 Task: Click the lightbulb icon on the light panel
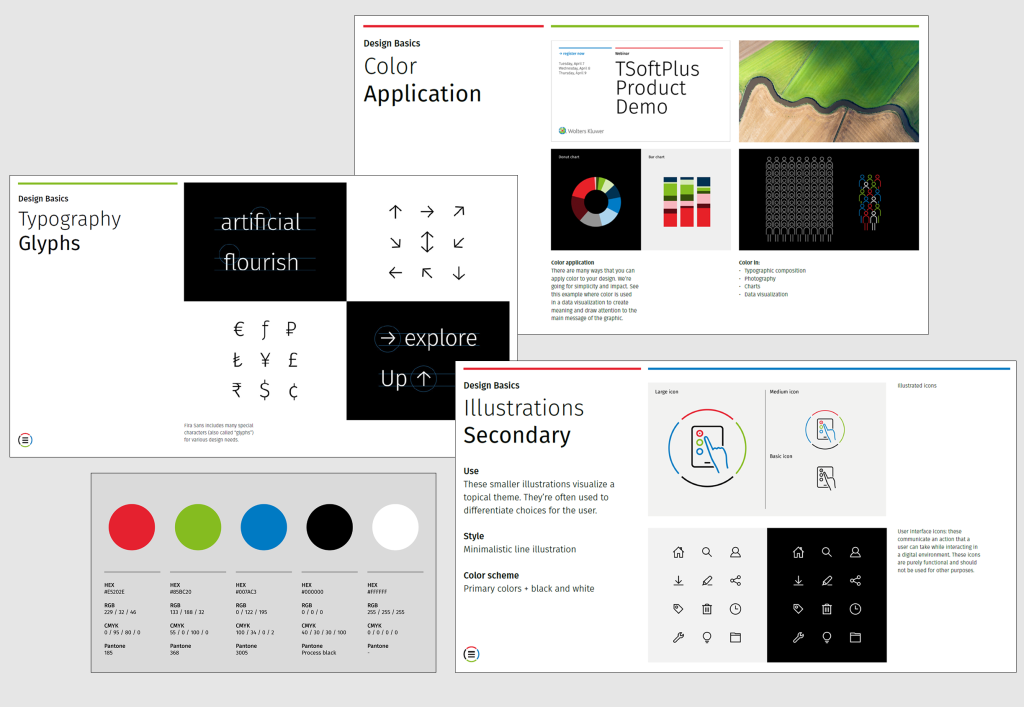(707, 637)
